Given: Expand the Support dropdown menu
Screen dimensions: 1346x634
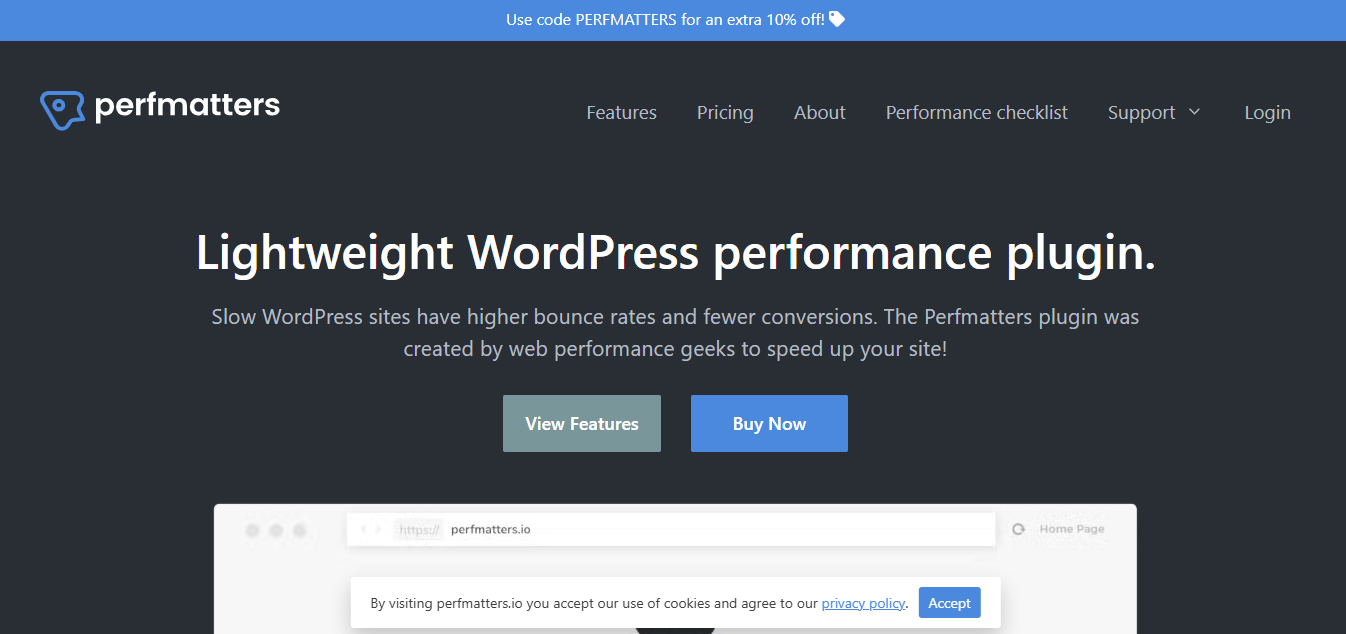Looking at the screenshot, I should (x=1154, y=113).
